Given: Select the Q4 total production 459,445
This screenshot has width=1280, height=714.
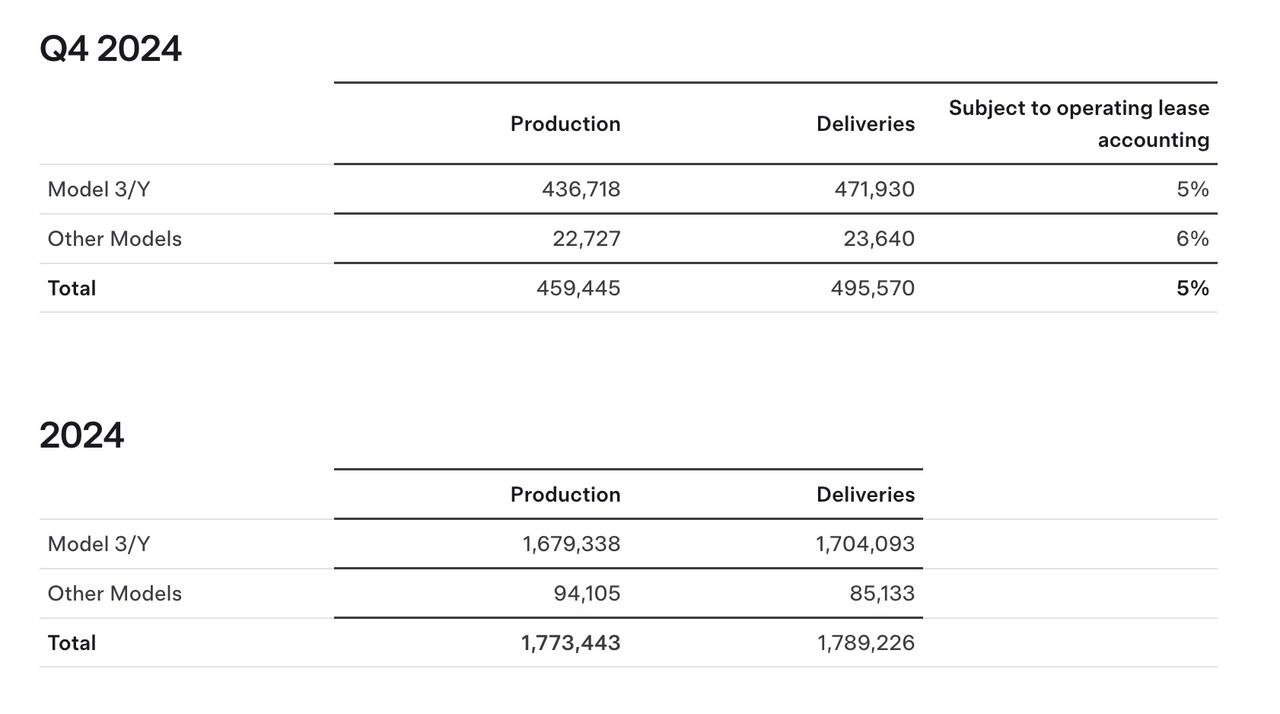Looking at the screenshot, I should (578, 288).
